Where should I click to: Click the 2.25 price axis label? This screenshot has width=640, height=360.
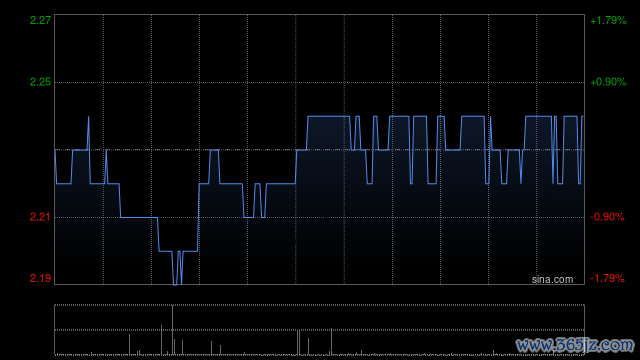click(40, 82)
